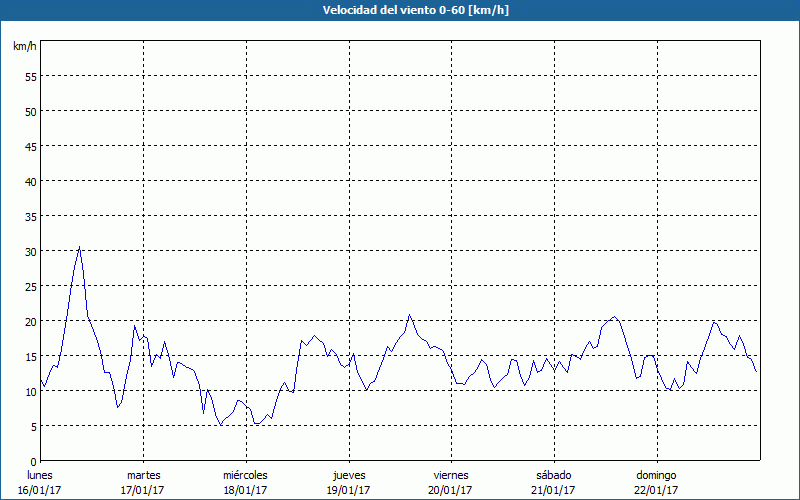This screenshot has width=800, height=500.
Task: Click the chart title 'Velocidad del viento 0-60'
Action: (x=399, y=10)
